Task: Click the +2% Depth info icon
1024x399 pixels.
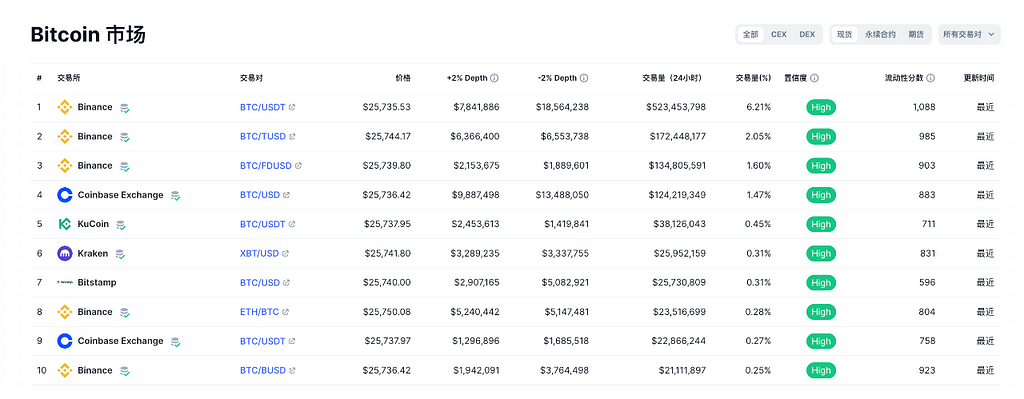Action: [494, 78]
